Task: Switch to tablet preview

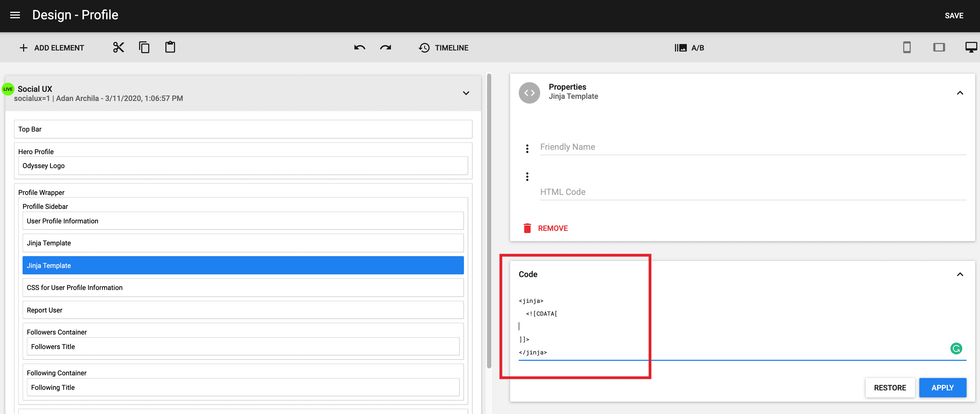Action: click(939, 48)
